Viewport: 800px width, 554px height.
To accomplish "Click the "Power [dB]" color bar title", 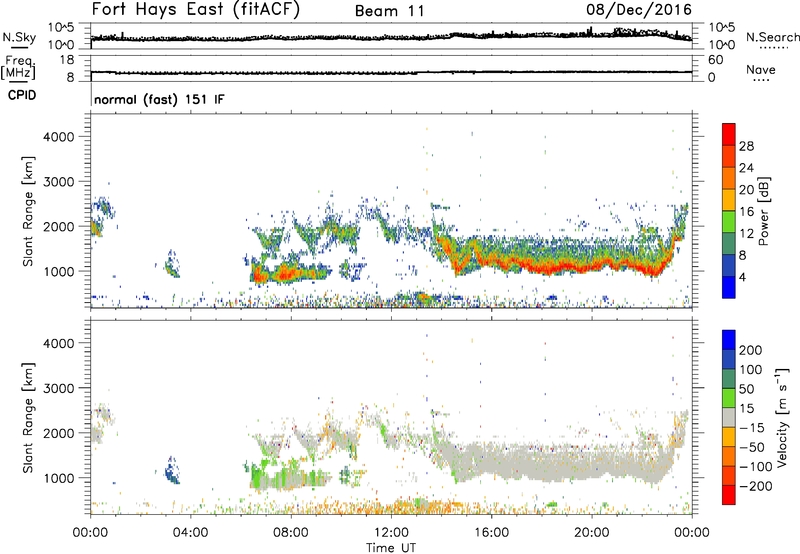I will click(763, 211).
